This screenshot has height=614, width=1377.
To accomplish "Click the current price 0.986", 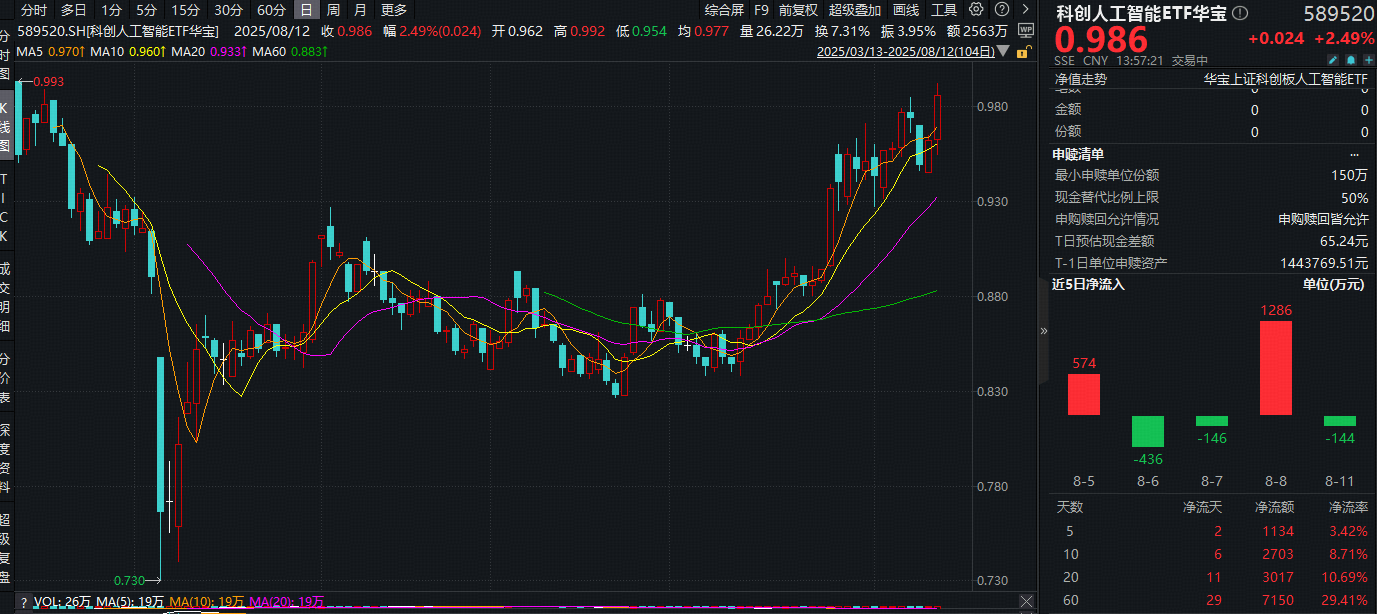I will coord(1102,41).
